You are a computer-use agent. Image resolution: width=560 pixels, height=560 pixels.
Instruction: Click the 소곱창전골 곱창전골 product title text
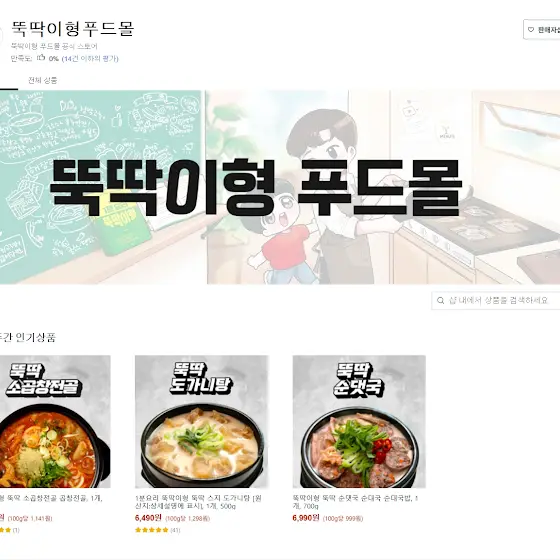(x=51, y=498)
